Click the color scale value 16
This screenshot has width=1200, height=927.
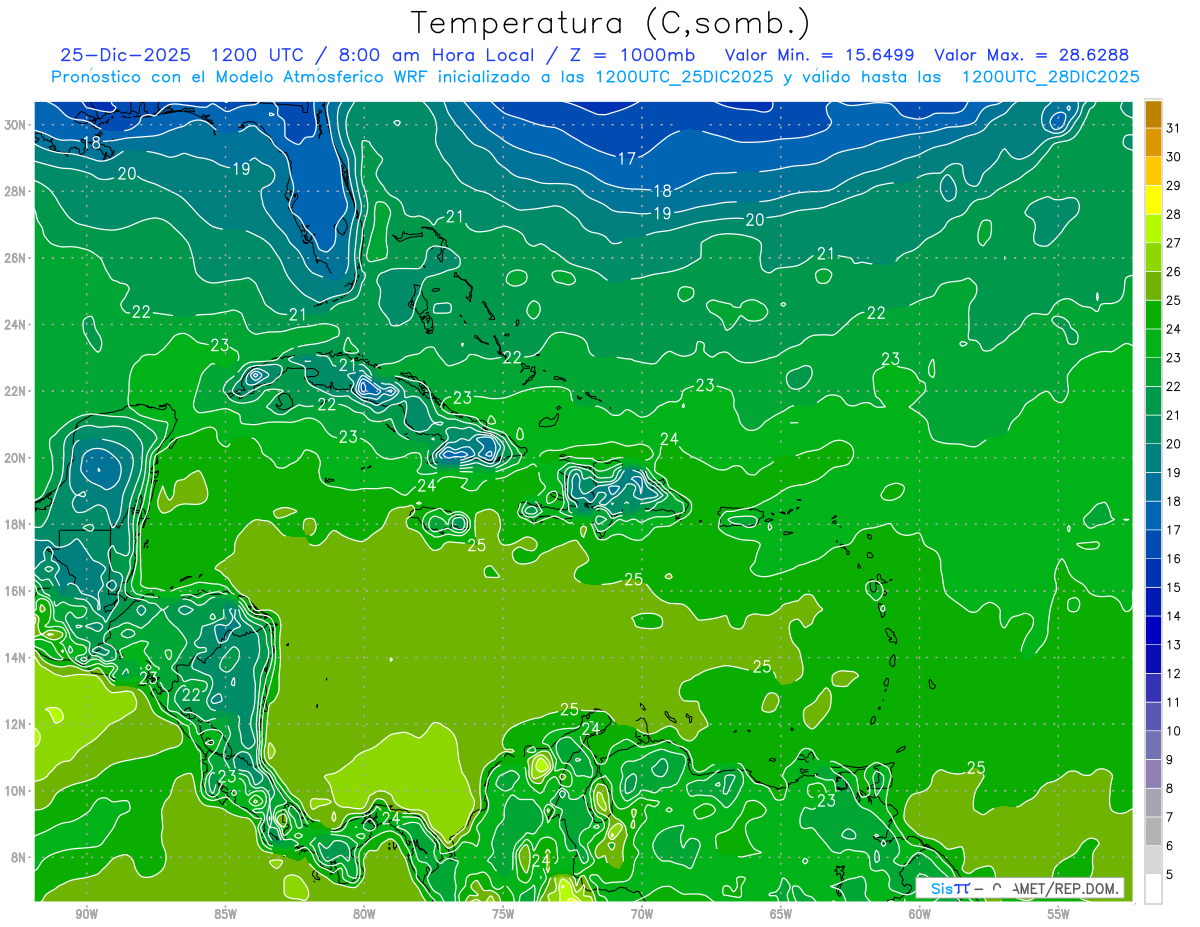coord(1174,559)
